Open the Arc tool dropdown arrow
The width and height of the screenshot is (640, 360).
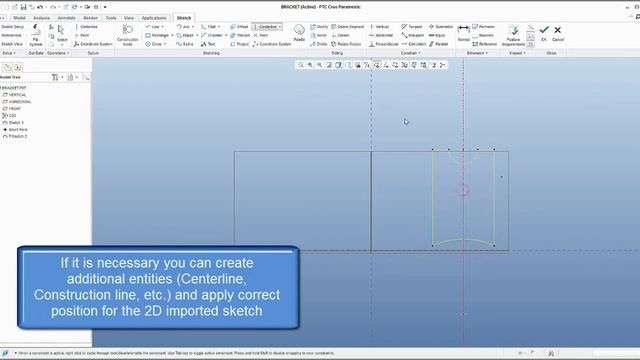(x=193, y=27)
